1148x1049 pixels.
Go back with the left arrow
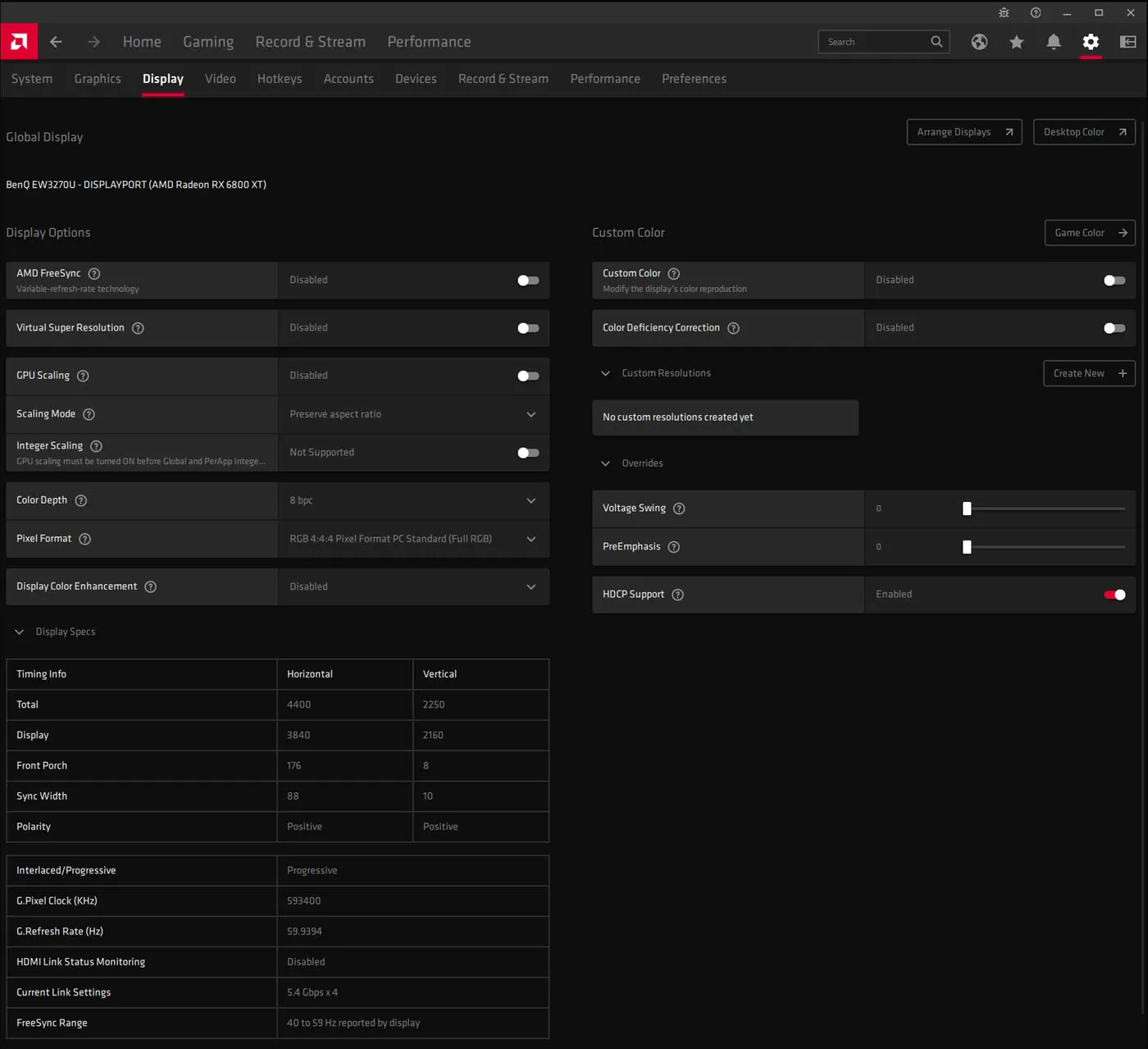point(56,42)
